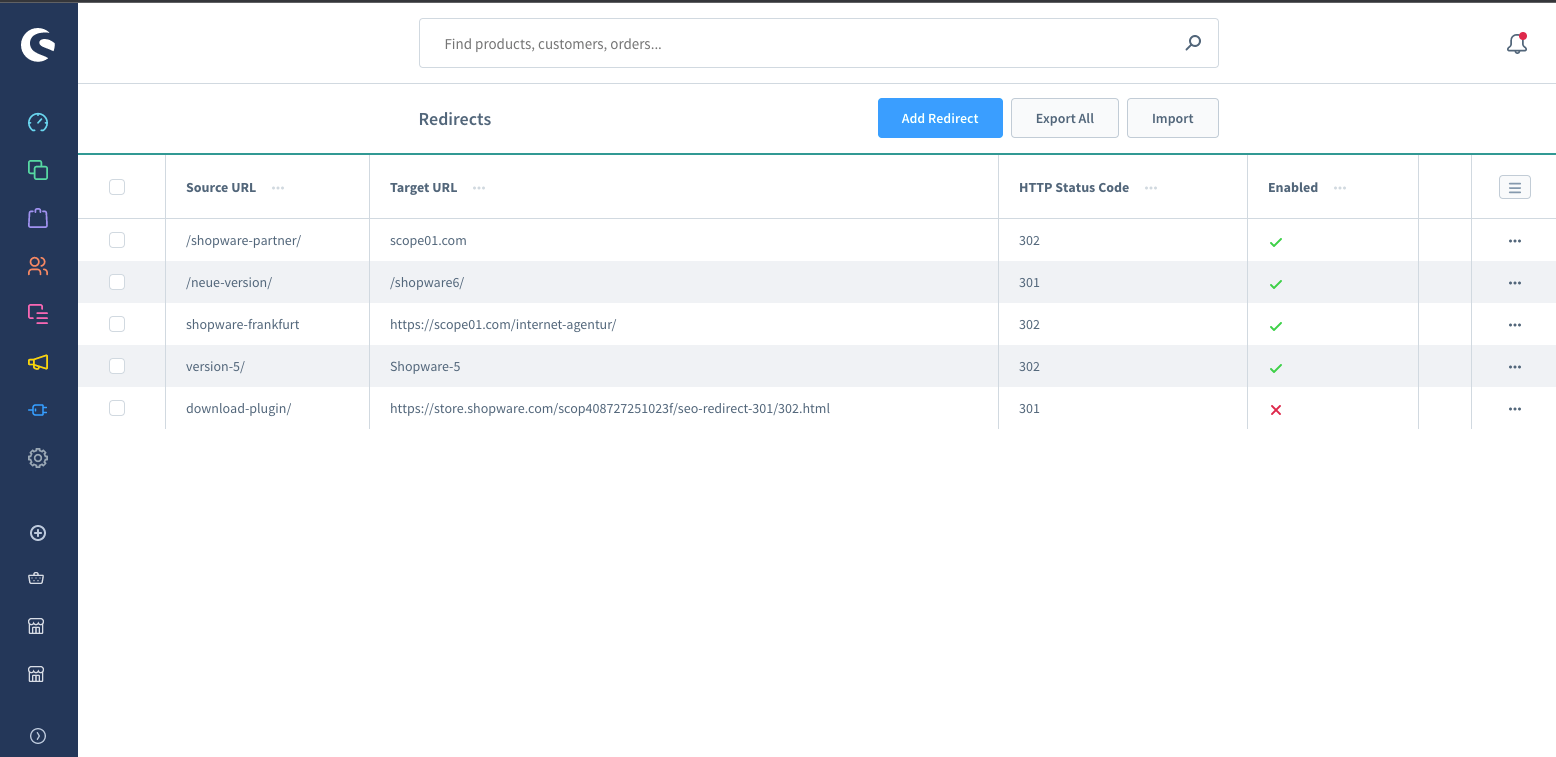Expand the sidebar with the bottom arrow icon
Image resolution: width=1556 pixels, height=757 pixels.
coord(38,736)
